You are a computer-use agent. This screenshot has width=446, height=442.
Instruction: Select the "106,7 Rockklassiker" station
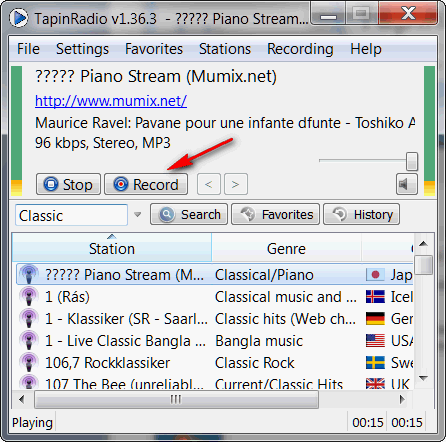[107, 363]
